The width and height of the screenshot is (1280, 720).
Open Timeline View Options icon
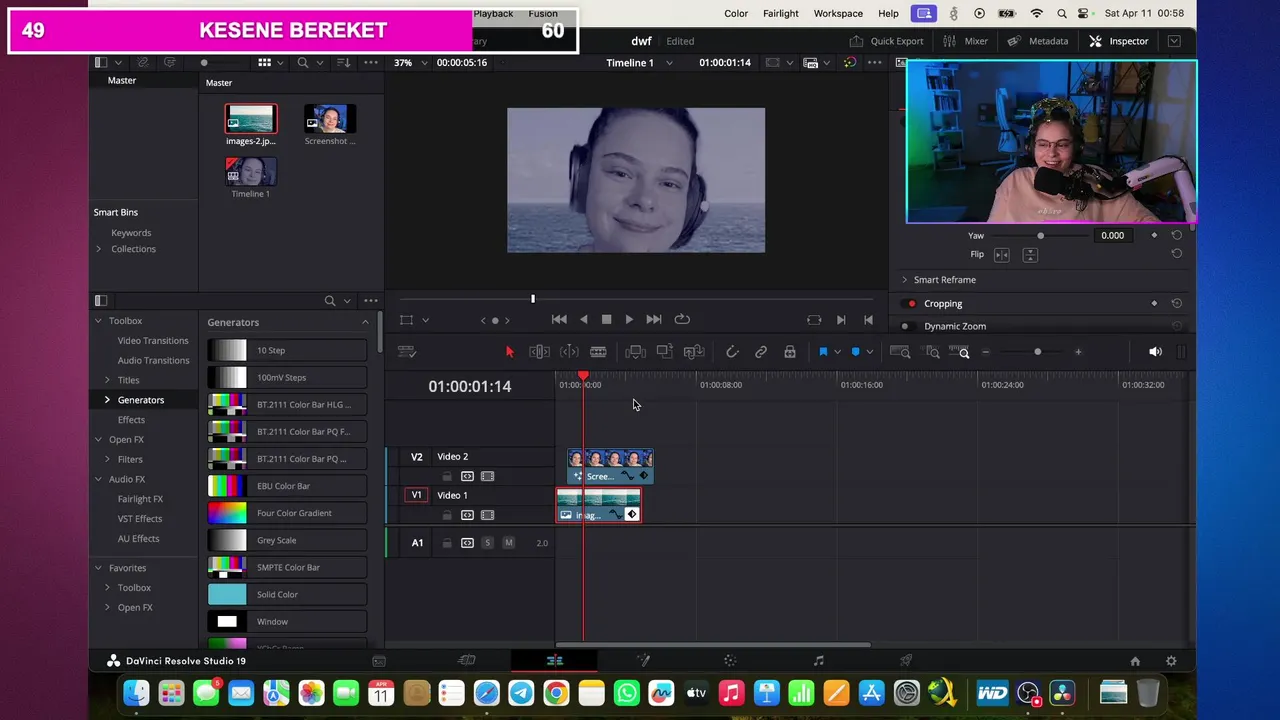coord(406,352)
